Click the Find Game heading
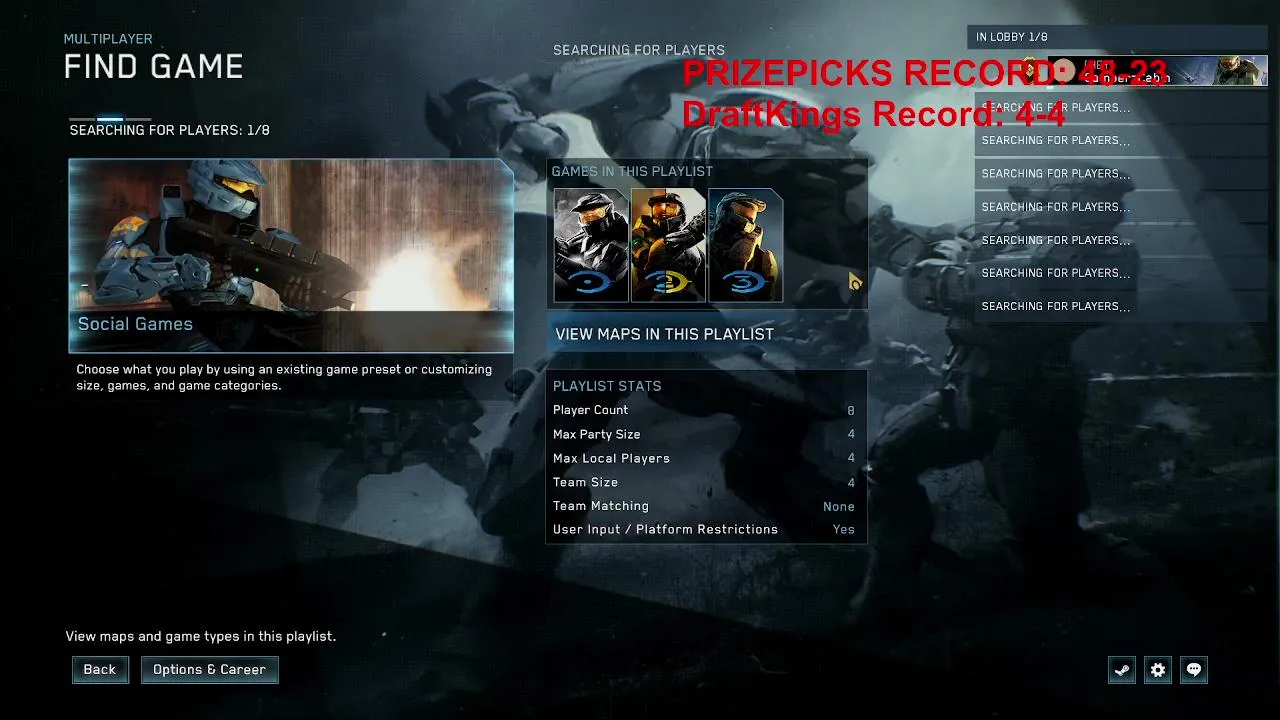The image size is (1280, 720). point(154,67)
